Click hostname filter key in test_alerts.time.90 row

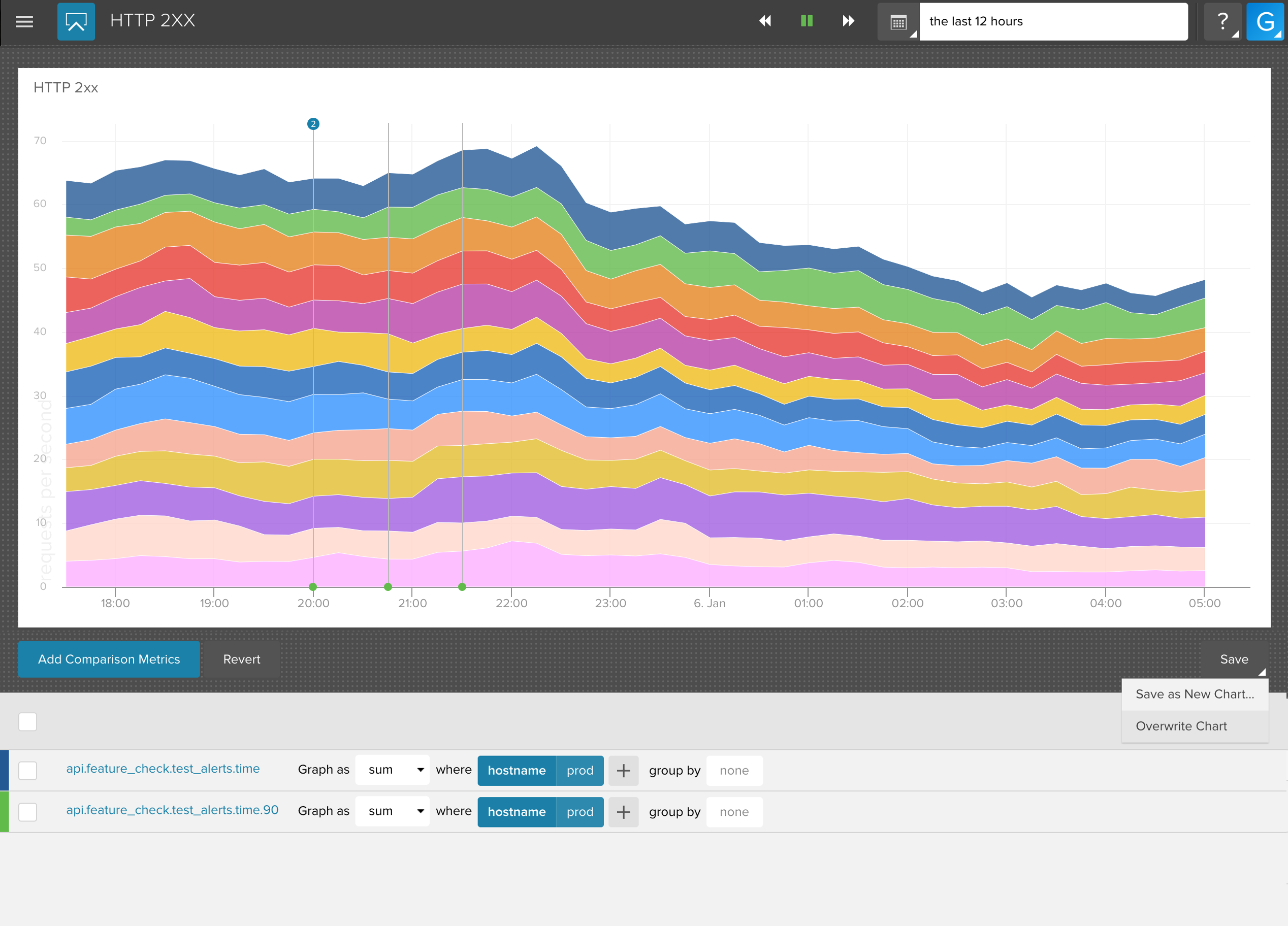(517, 812)
